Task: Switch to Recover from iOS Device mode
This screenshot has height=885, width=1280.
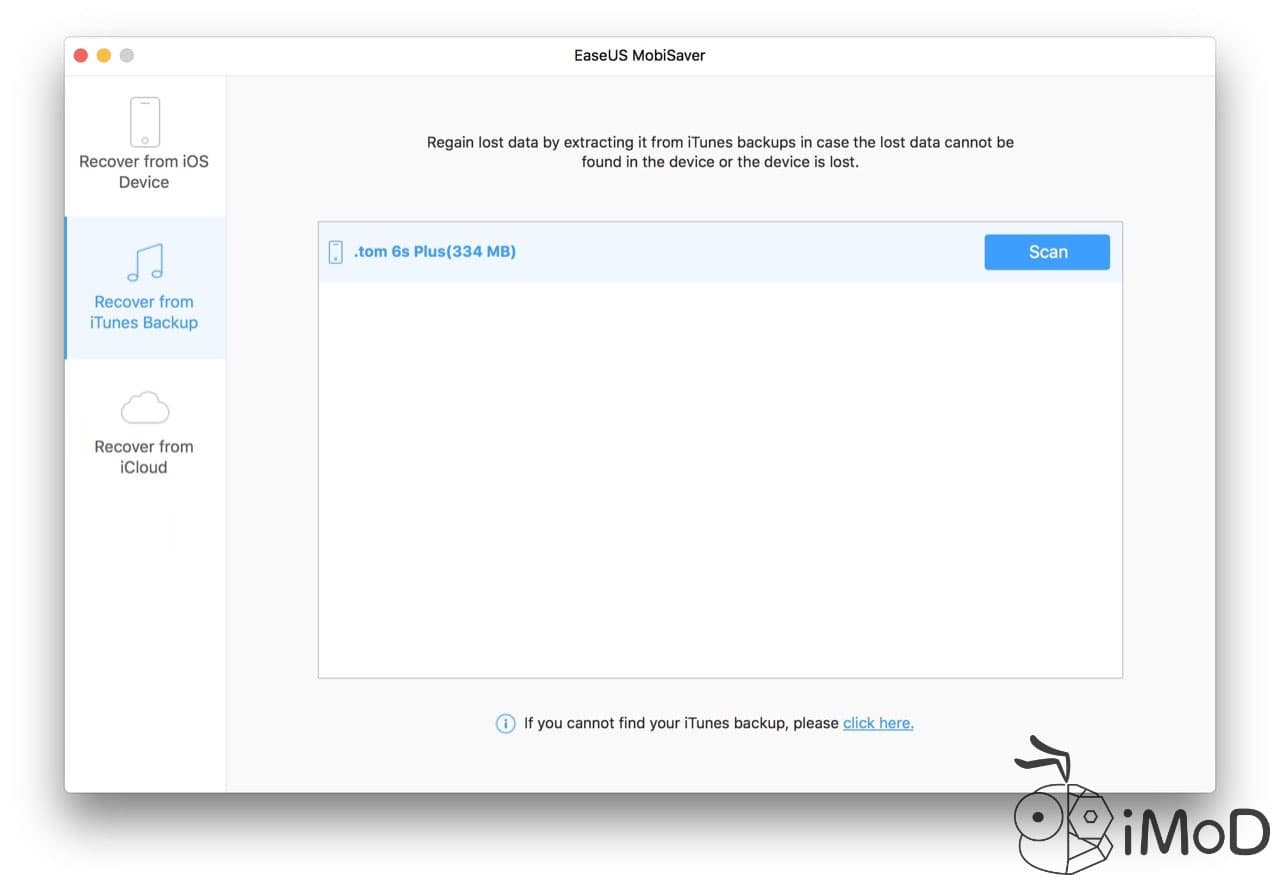Action: point(143,145)
